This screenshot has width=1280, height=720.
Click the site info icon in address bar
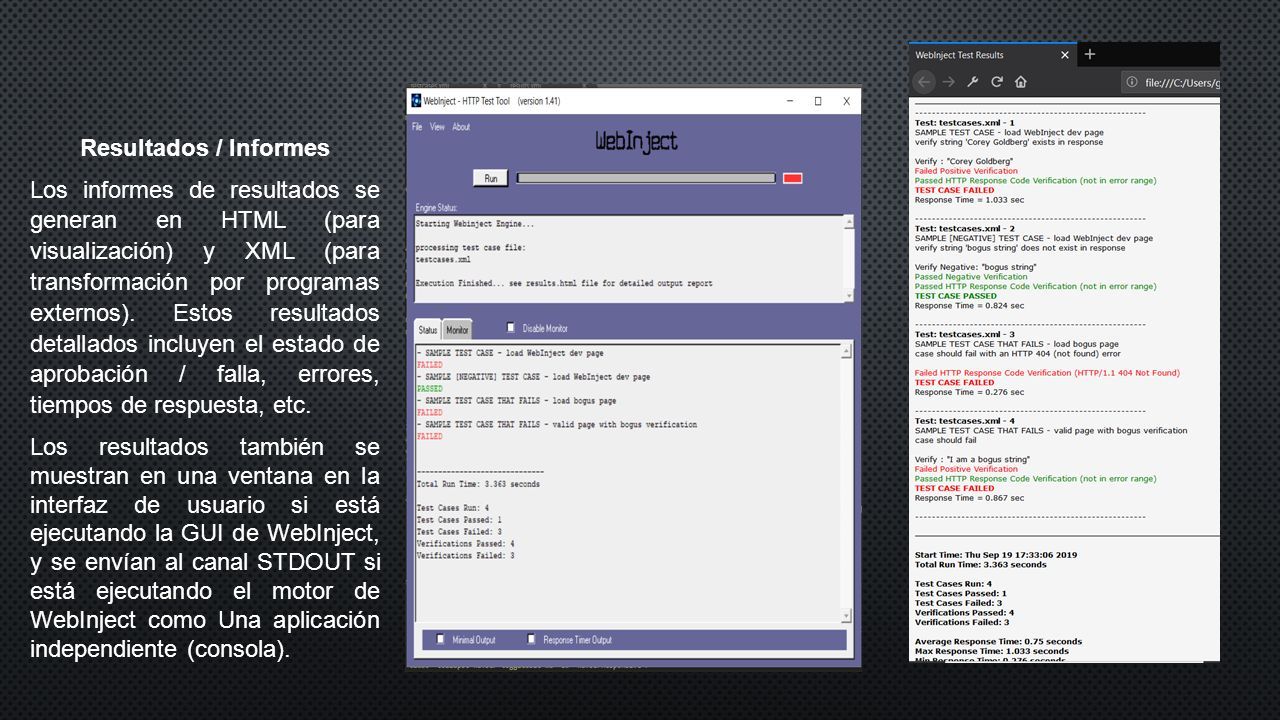point(1133,83)
